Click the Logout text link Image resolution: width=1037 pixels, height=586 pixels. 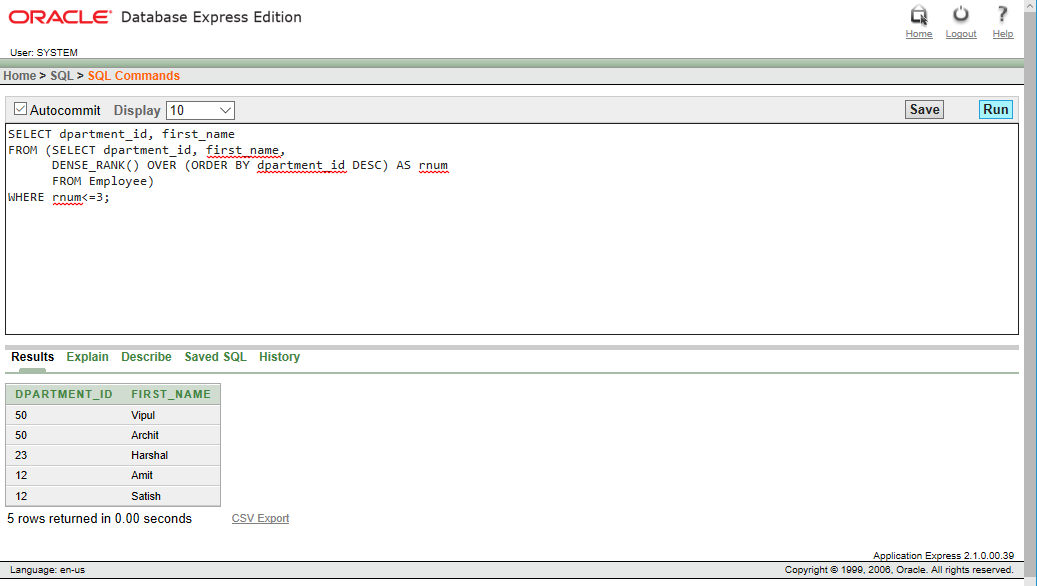pos(960,34)
